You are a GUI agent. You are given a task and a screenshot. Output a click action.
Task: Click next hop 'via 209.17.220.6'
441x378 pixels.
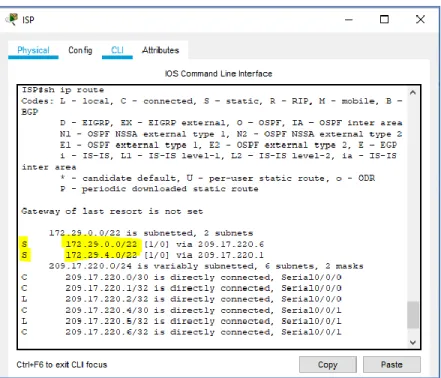(x=220, y=244)
